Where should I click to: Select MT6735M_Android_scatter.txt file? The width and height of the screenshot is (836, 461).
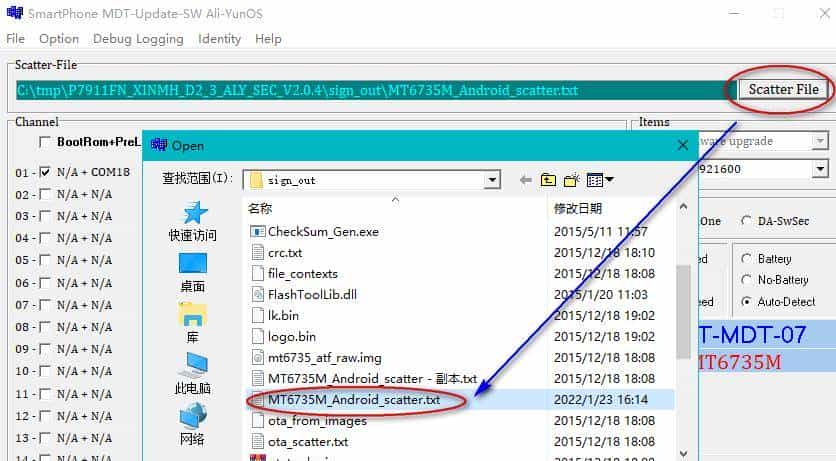tap(354, 400)
